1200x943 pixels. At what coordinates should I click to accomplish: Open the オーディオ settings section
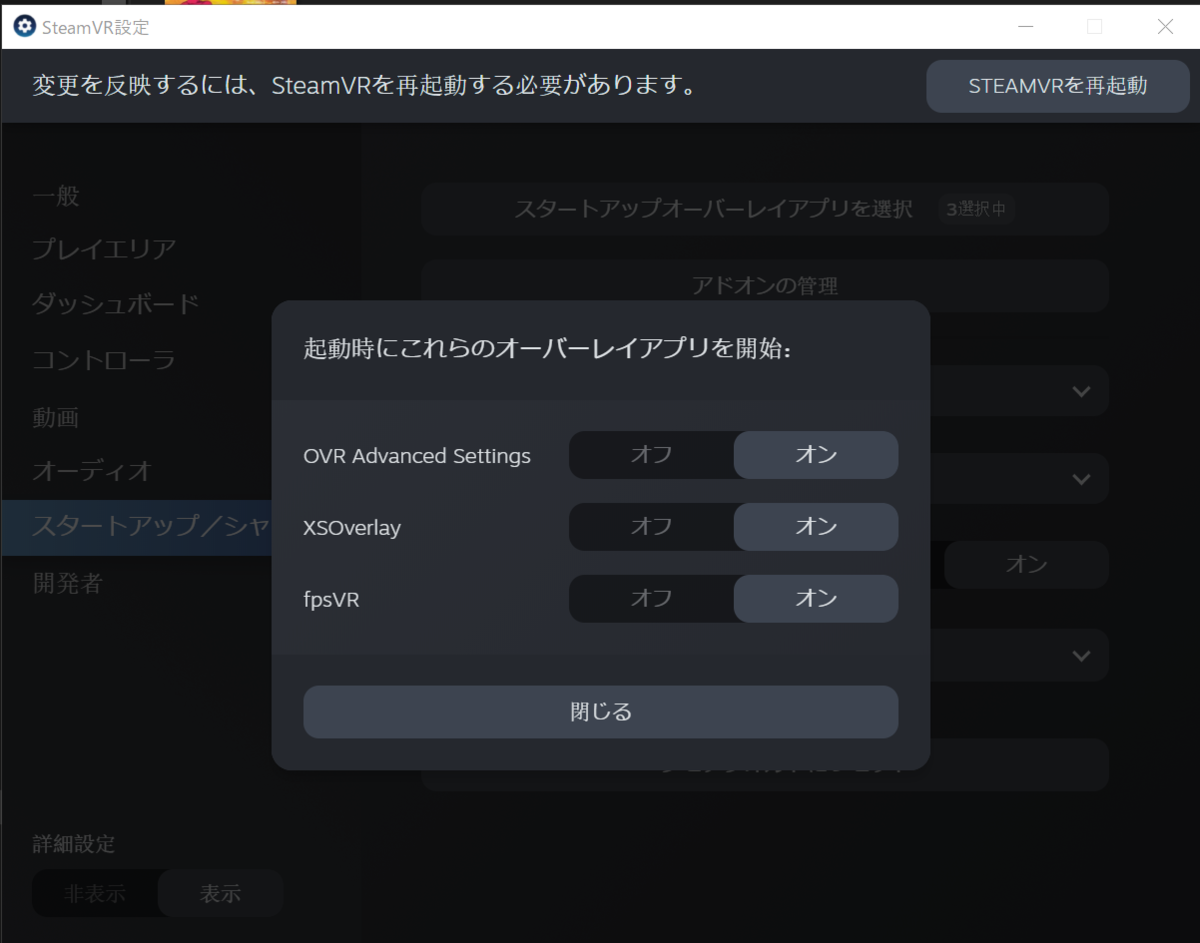coord(92,470)
